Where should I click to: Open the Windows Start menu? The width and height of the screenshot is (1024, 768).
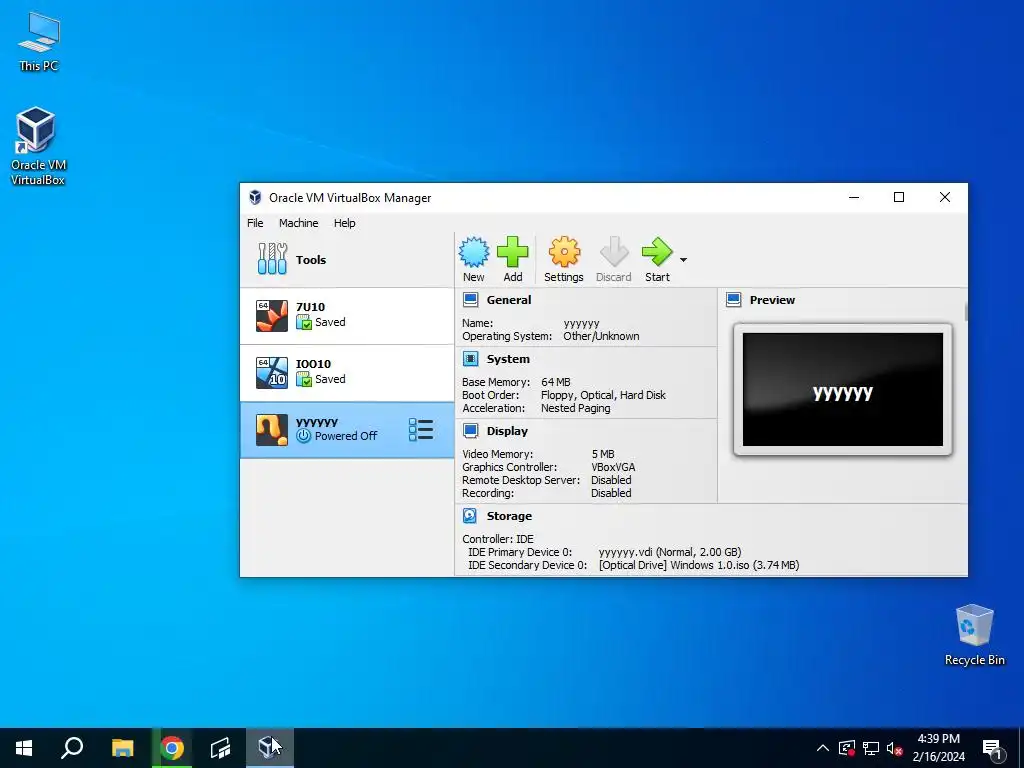tap(24, 748)
